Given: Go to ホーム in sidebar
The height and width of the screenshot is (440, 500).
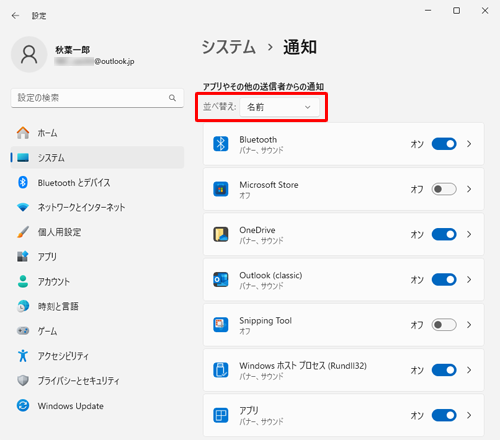Looking at the screenshot, I should [97, 133].
